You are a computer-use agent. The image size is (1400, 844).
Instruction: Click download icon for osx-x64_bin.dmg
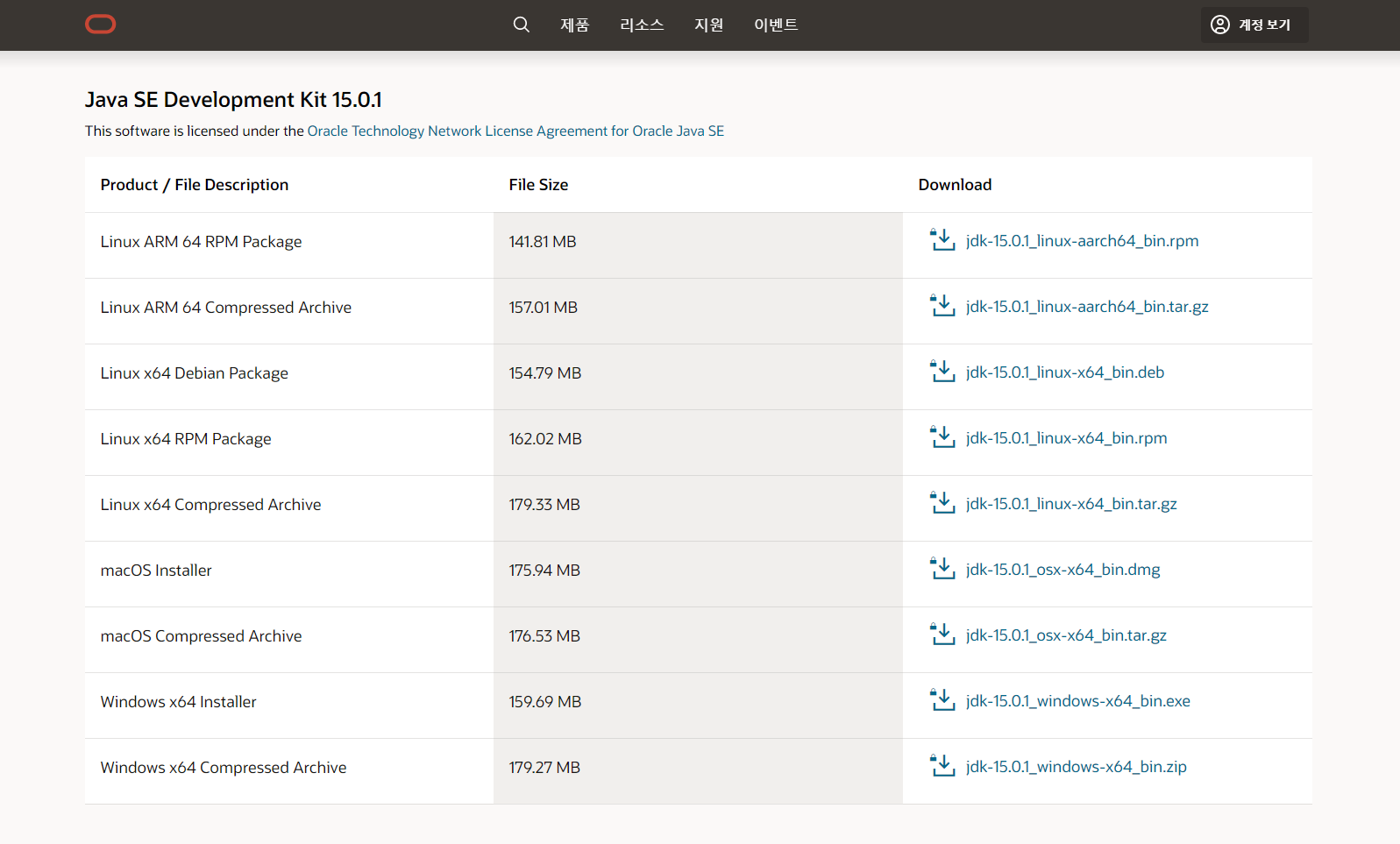coord(942,569)
